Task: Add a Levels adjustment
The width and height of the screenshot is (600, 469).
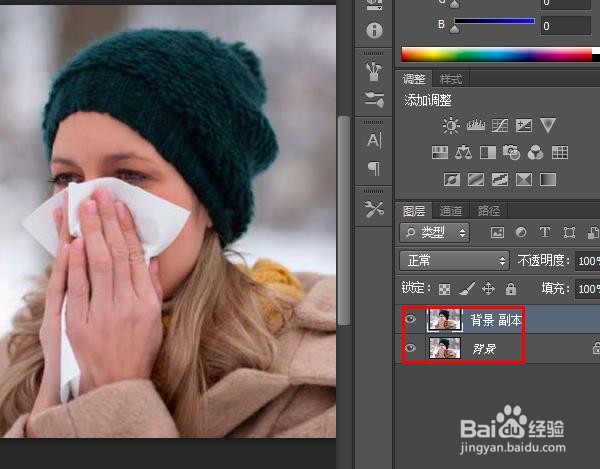Action: pos(476,125)
